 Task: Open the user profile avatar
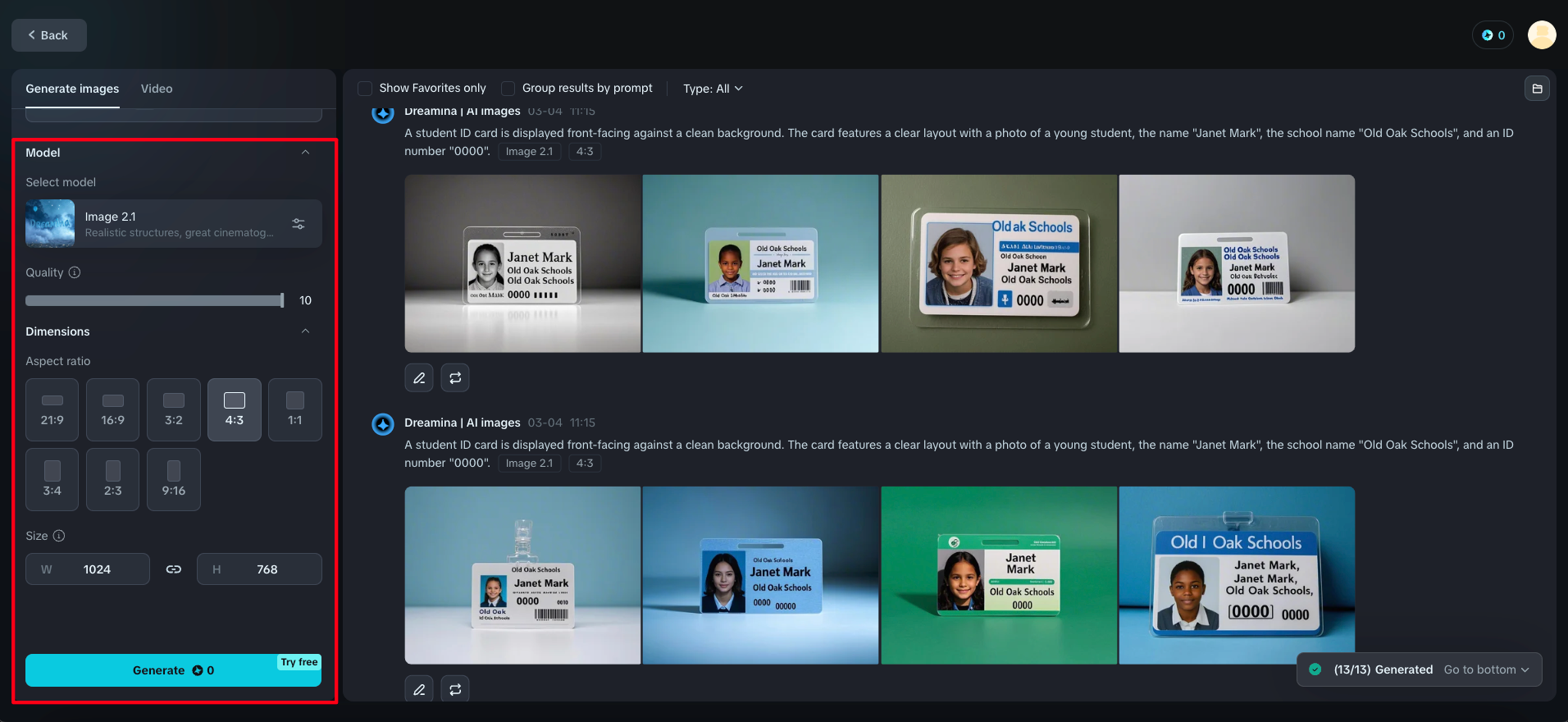point(1542,35)
